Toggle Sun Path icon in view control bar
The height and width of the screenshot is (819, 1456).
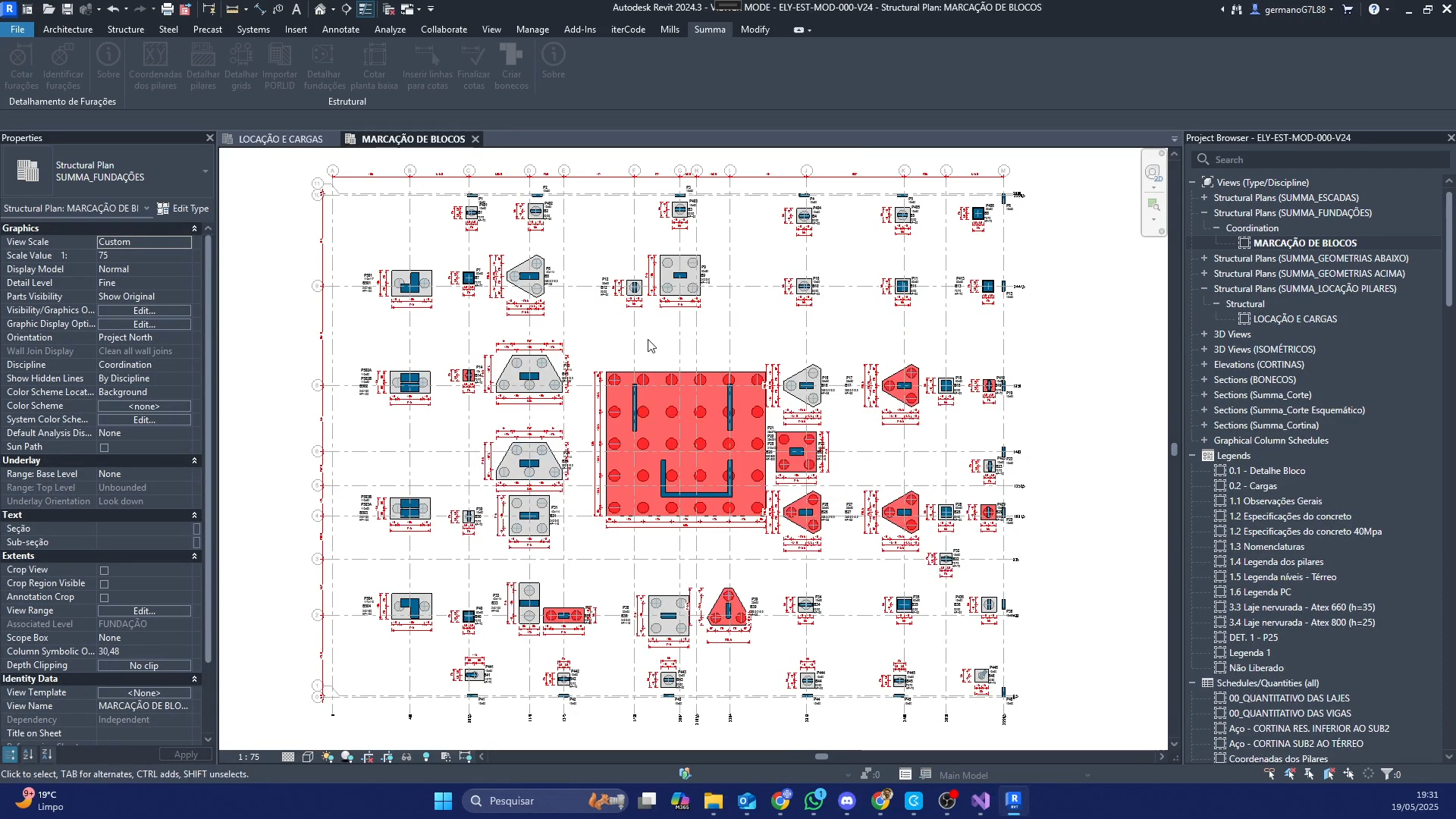pos(328,757)
